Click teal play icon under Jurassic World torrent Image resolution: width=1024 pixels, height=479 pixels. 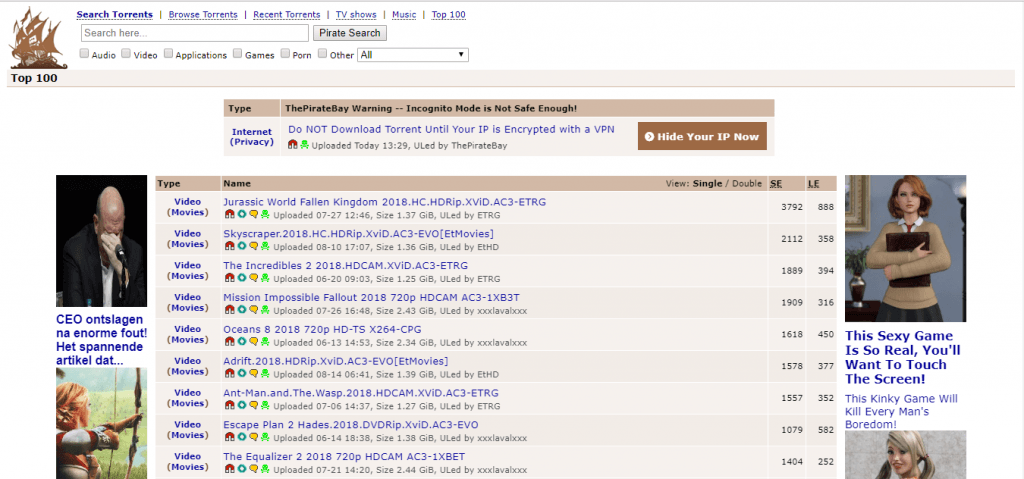tap(241, 214)
